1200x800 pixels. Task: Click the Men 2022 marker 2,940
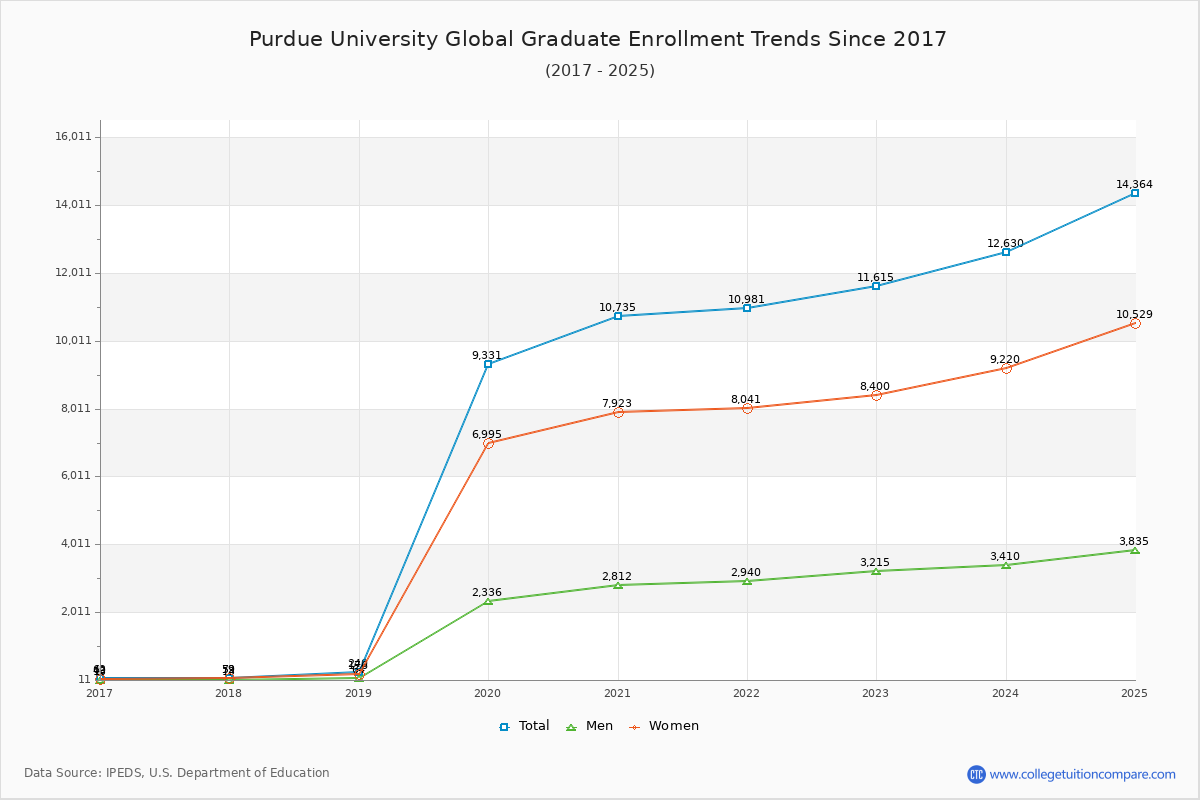747,581
